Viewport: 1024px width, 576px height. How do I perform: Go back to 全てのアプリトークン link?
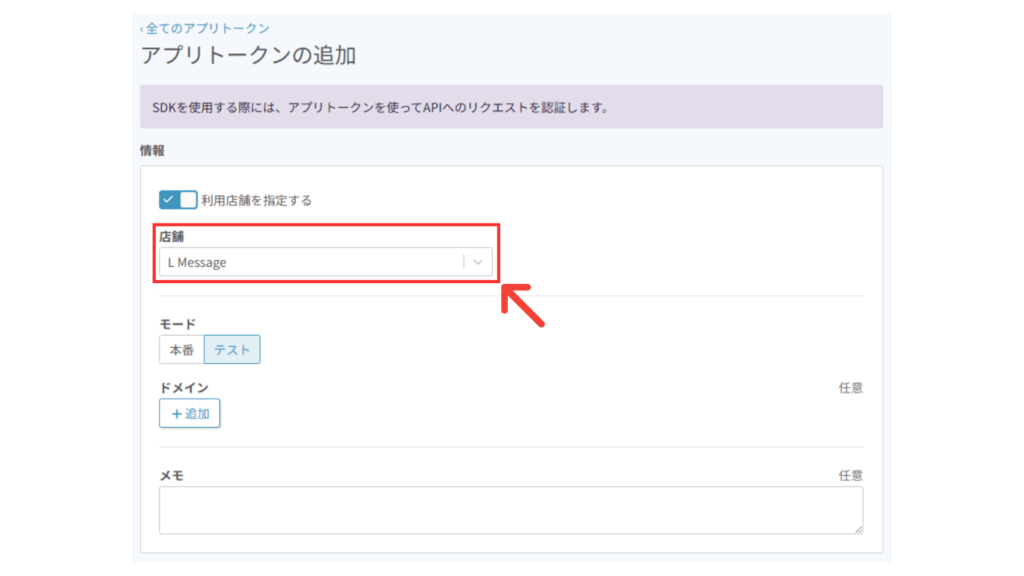click(x=204, y=28)
